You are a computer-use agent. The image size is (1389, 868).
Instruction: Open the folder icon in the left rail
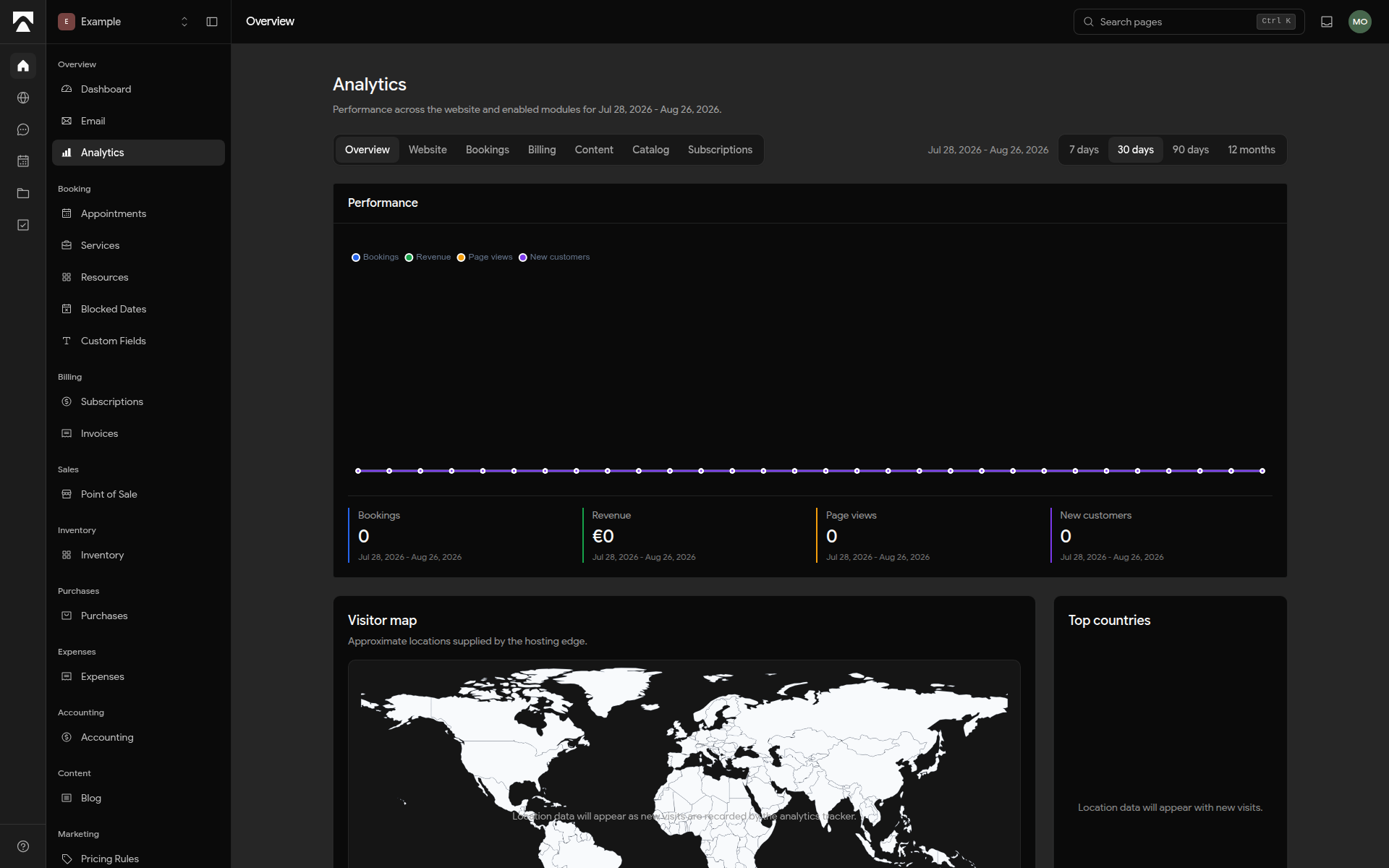point(23,193)
